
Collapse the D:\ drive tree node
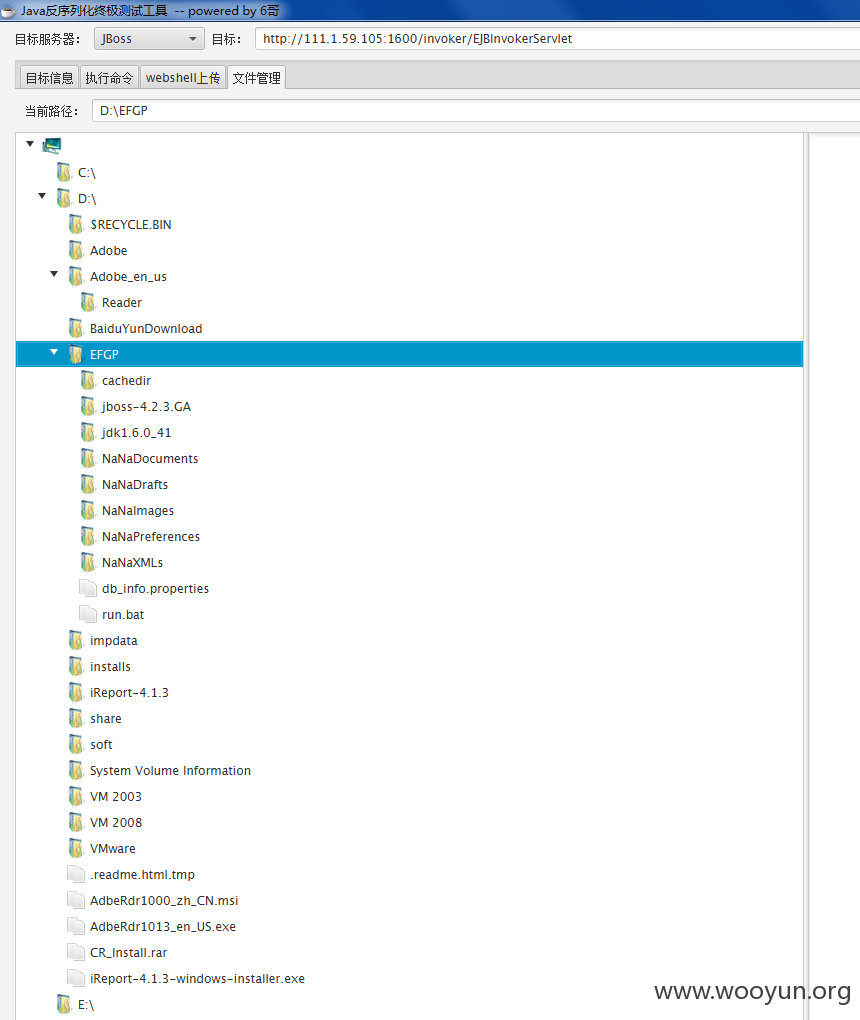(42, 196)
